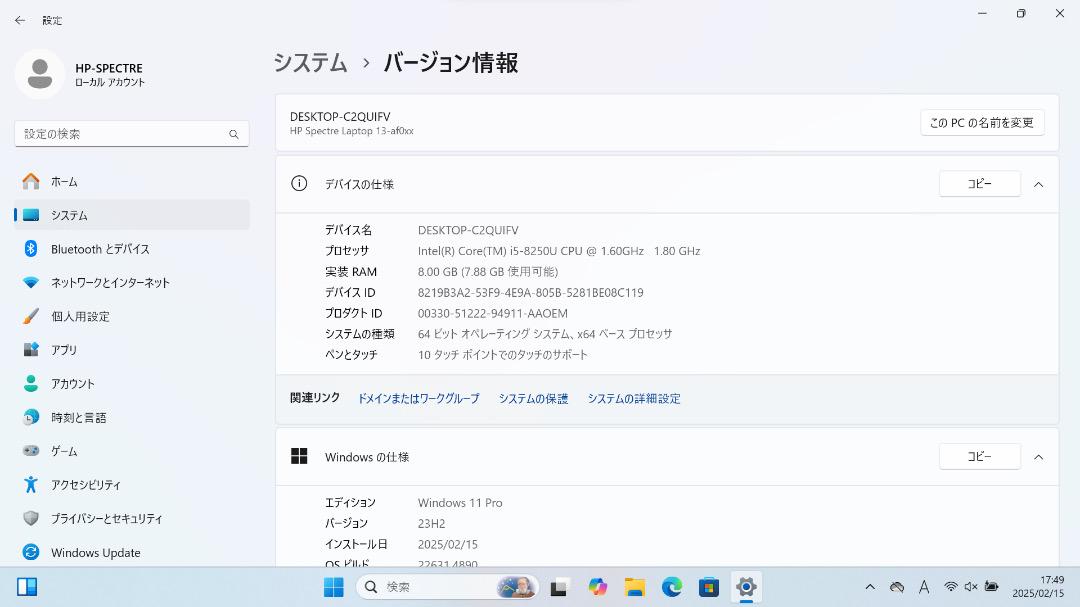Open Gaming settings in the sidebar
Screen dimensions: 1080x607
click(x=132, y=451)
